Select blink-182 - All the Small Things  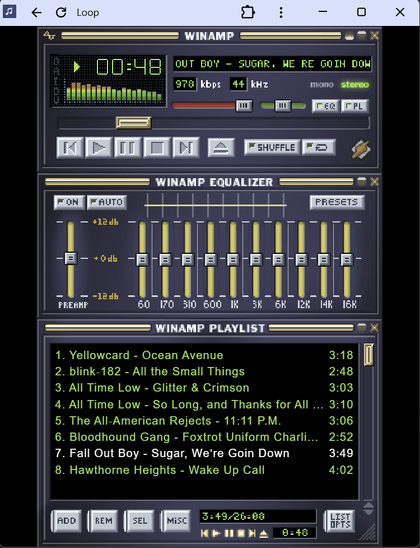[204, 371]
